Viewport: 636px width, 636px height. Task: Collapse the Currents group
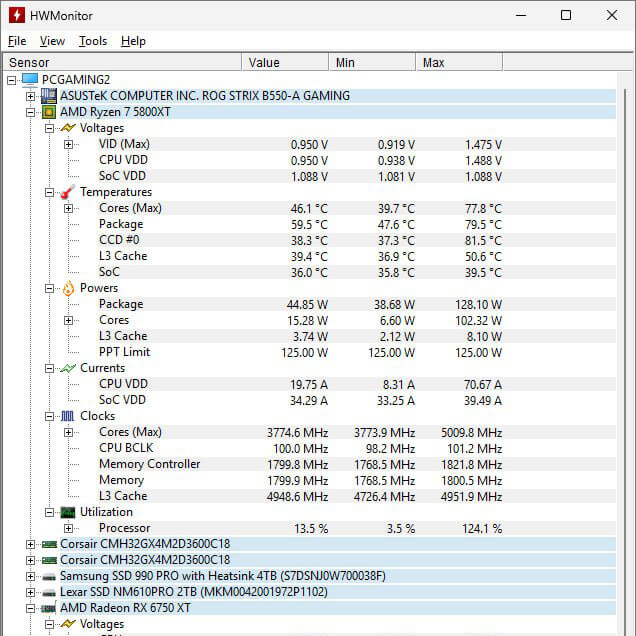tap(49, 369)
